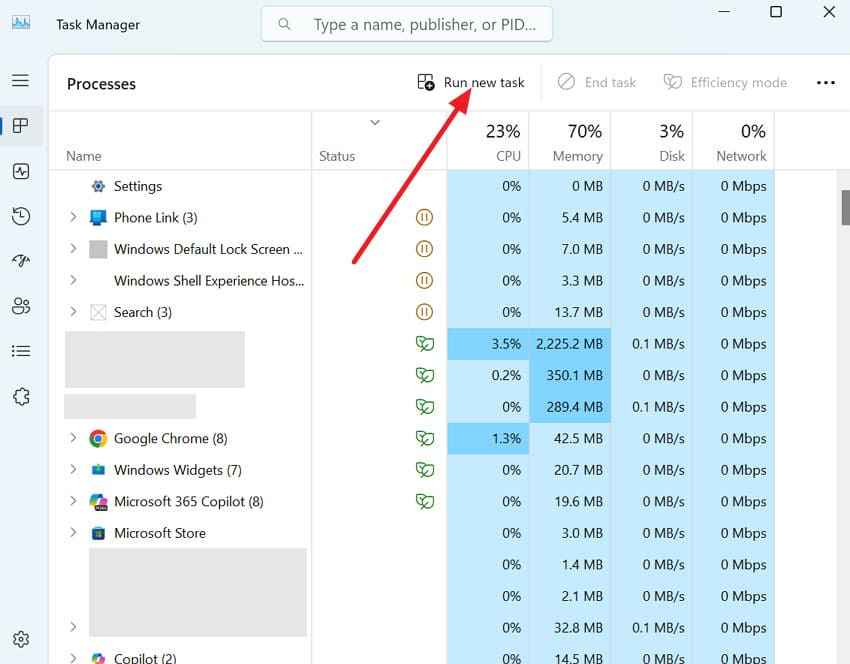Click efficiency mode leaf icon for Google Chrome

(x=424, y=438)
